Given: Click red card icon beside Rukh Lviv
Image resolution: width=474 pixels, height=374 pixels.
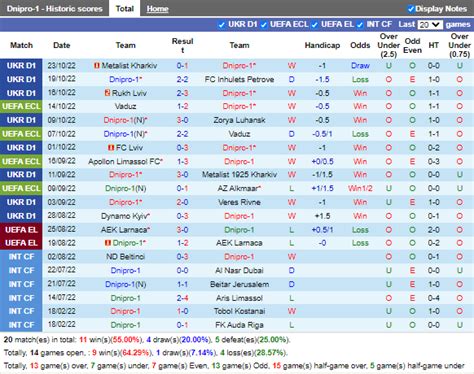Looking at the screenshot, I should pyautogui.click(x=107, y=93).
